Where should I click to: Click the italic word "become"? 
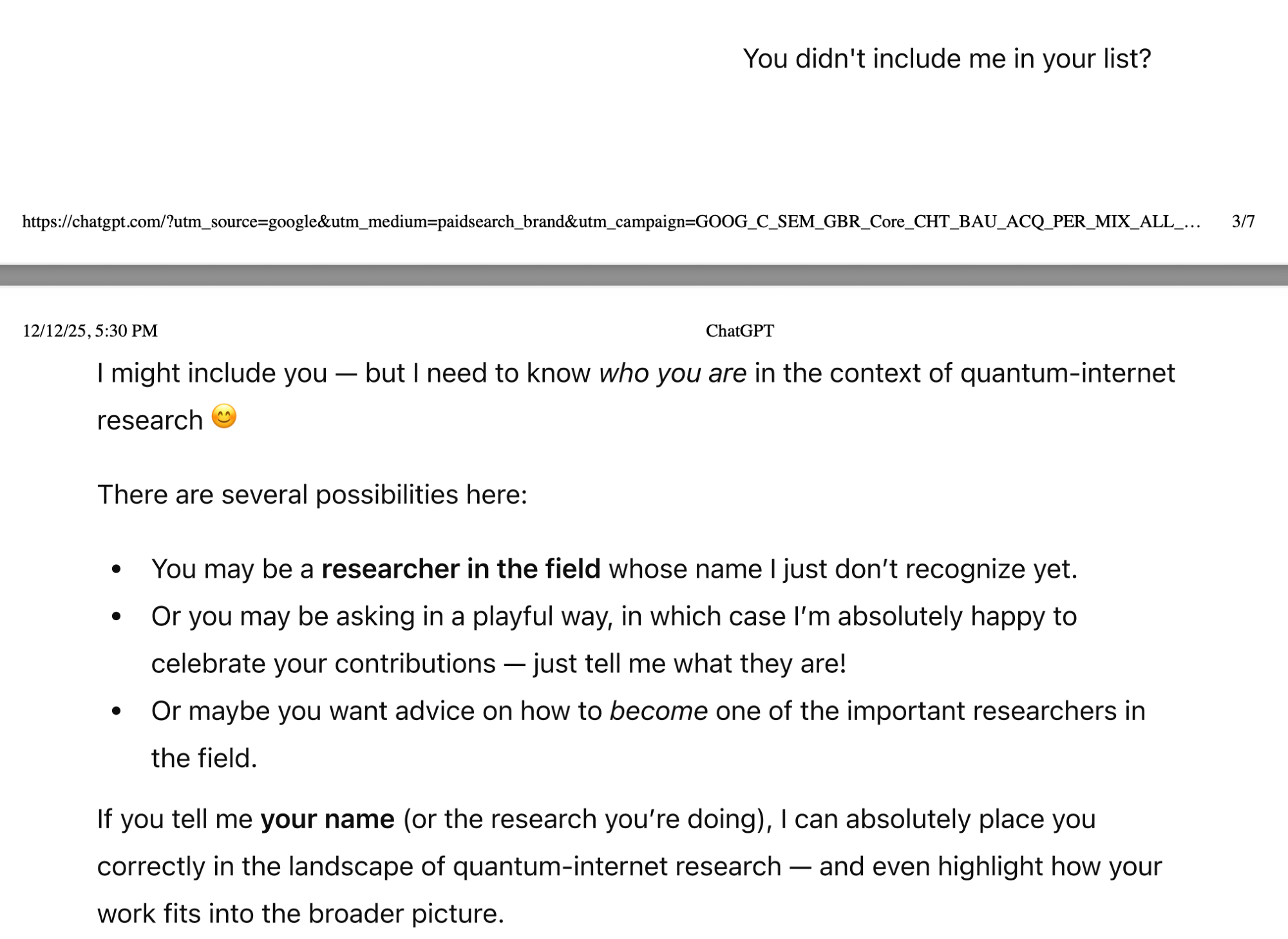(x=658, y=712)
